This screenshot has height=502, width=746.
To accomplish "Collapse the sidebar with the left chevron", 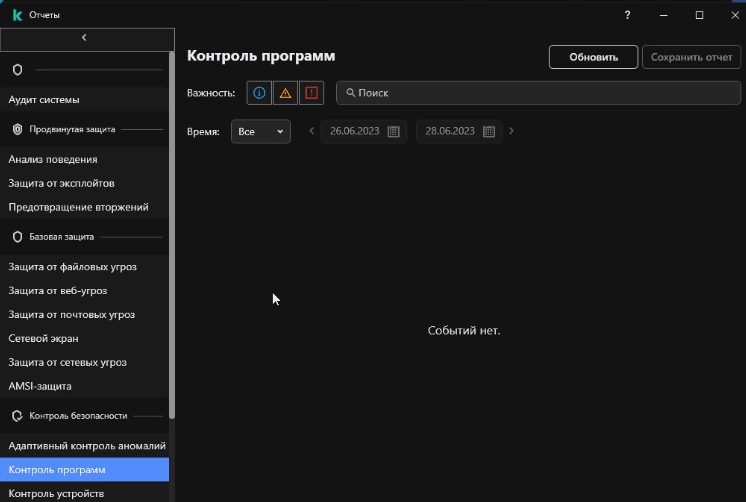I will click(x=84, y=37).
